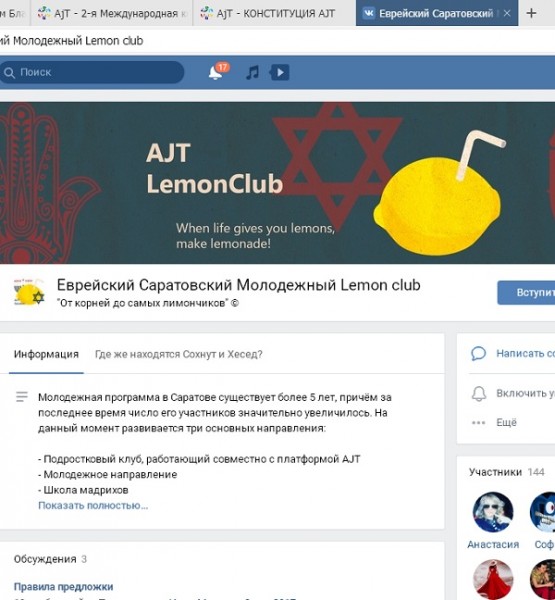Open new browser tab with plus icon
The height and width of the screenshot is (600, 555).
[531, 13]
